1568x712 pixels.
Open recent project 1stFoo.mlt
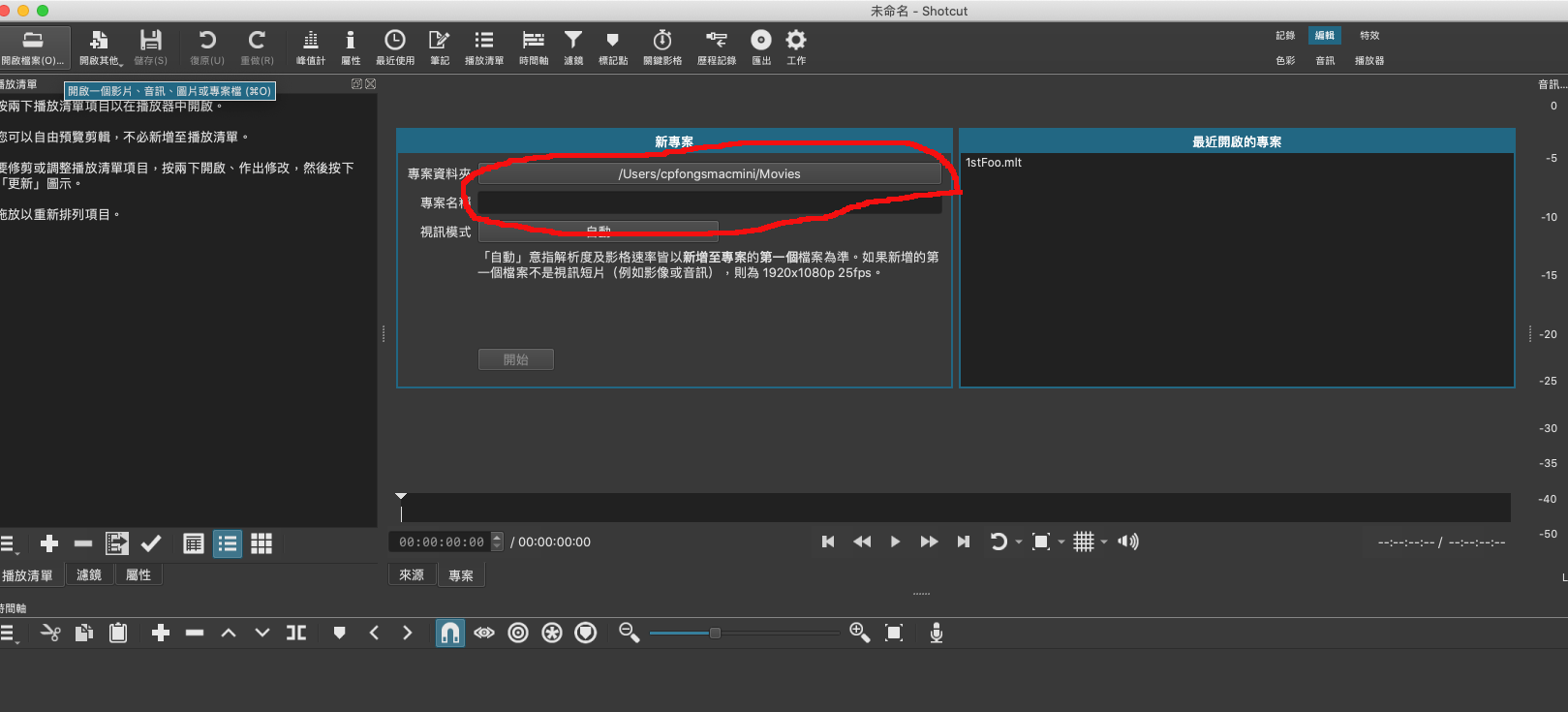(994, 163)
